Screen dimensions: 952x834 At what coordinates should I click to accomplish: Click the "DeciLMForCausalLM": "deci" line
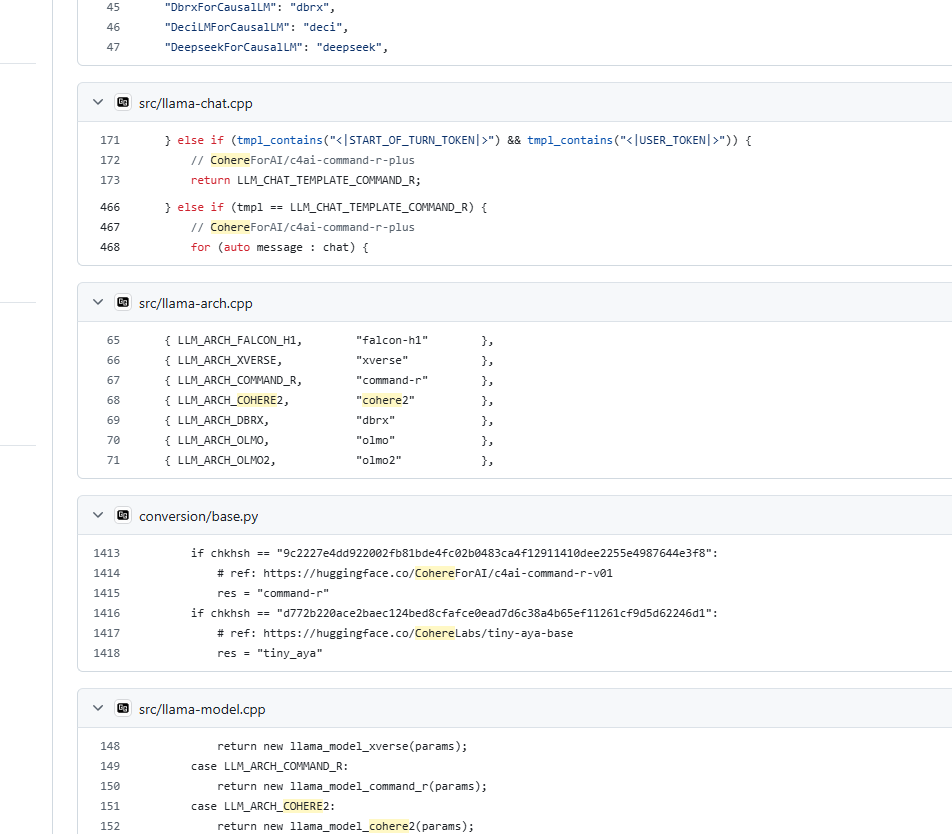(x=256, y=27)
